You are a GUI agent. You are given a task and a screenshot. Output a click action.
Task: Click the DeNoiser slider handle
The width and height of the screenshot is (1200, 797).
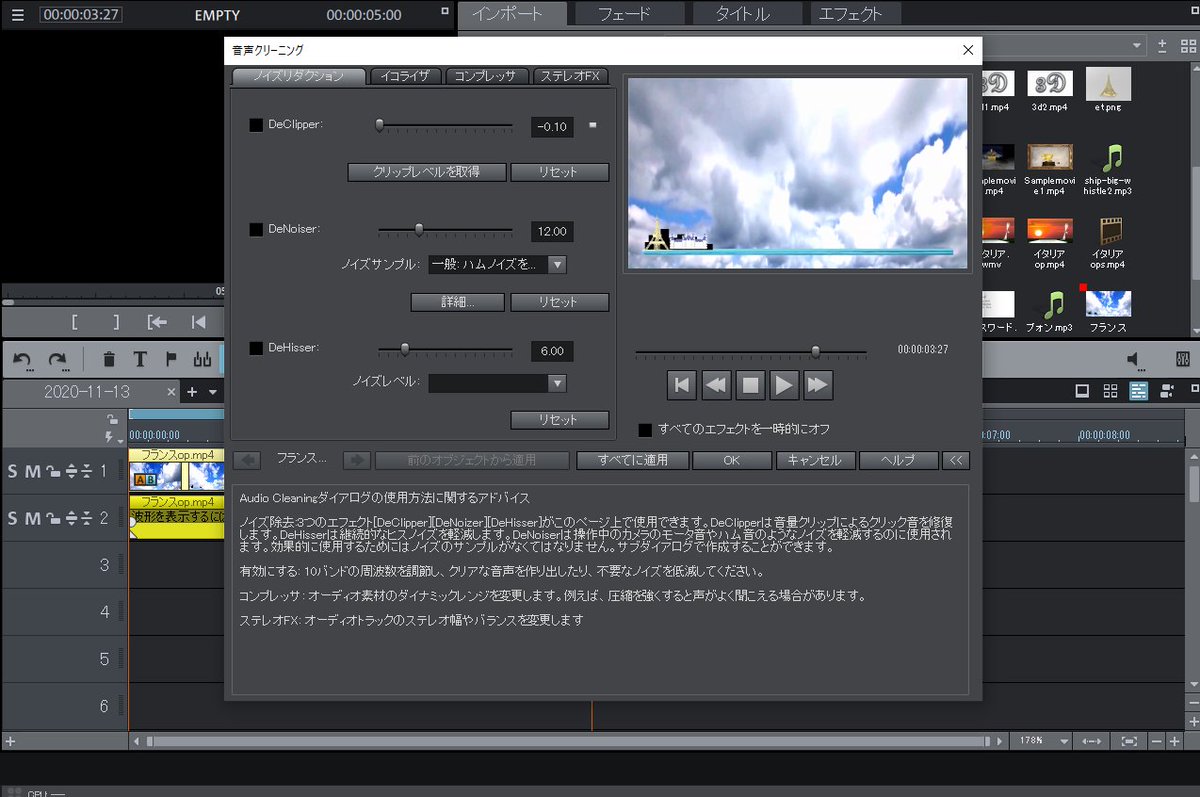(419, 229)
